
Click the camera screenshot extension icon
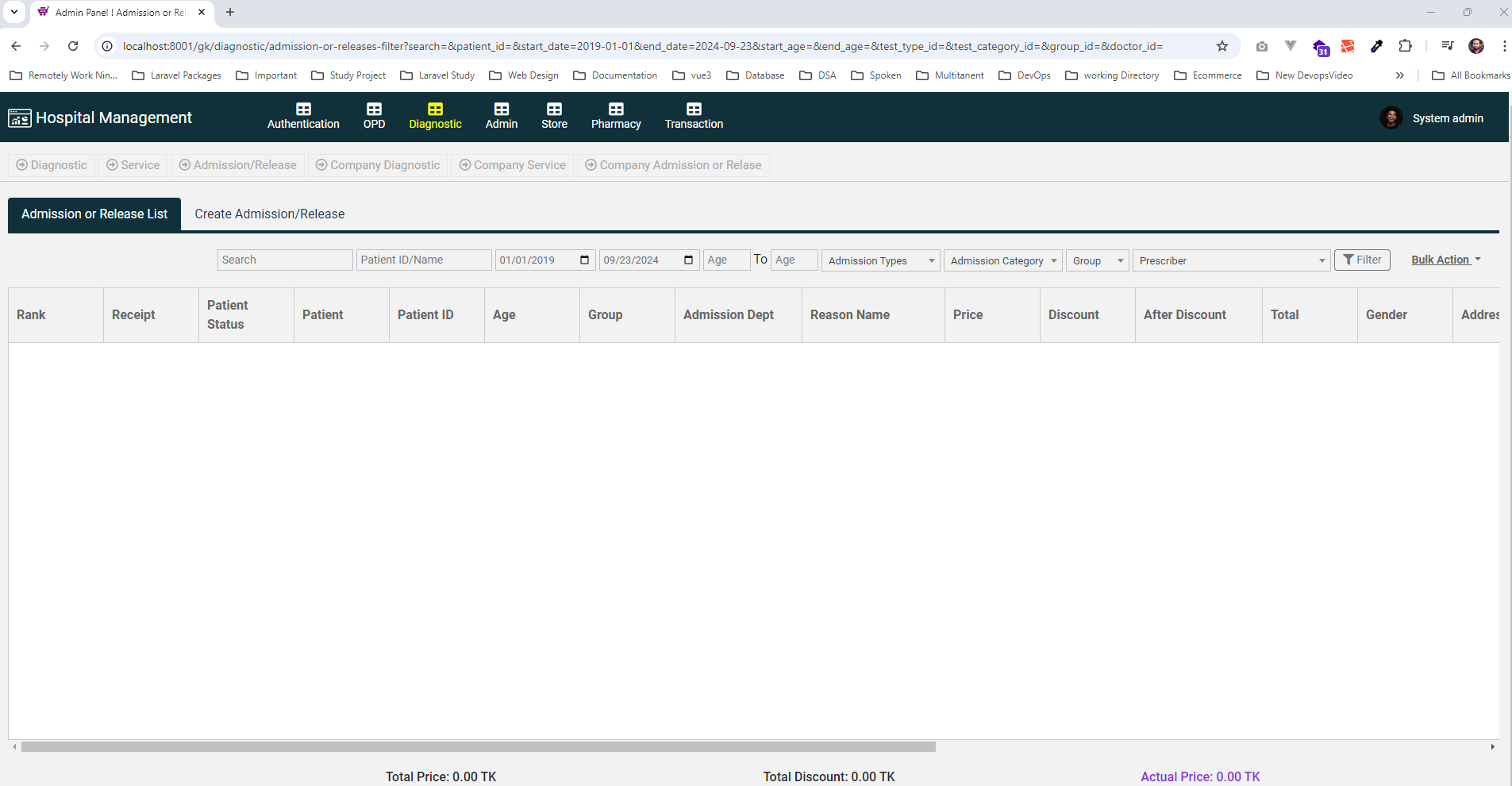[1262, 46]
